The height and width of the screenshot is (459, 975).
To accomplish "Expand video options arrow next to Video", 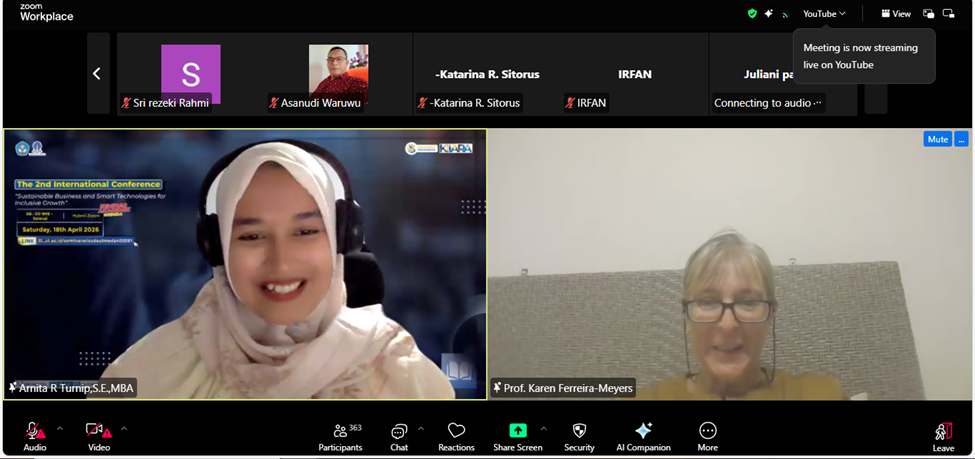I will click(124, 428).
